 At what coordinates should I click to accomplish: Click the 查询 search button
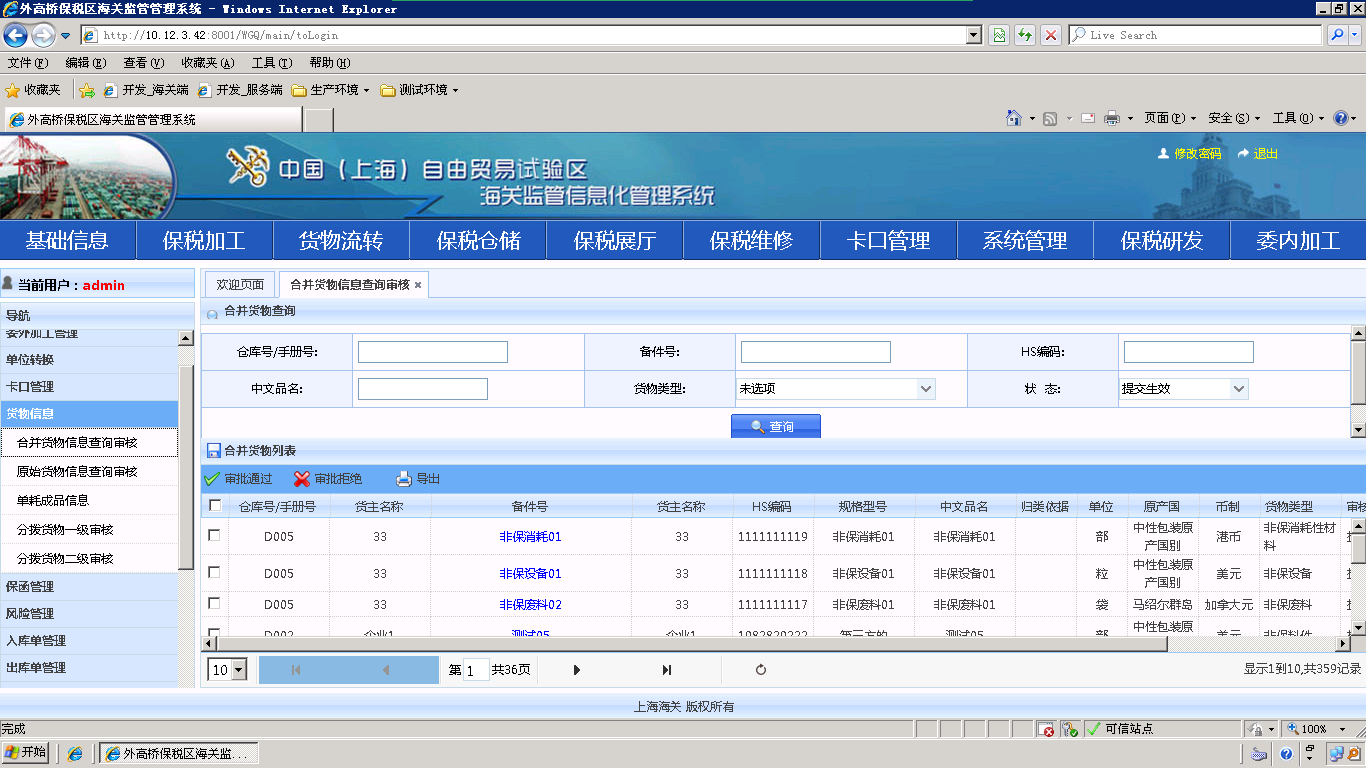pyautogui.click(x=776, y=427)
